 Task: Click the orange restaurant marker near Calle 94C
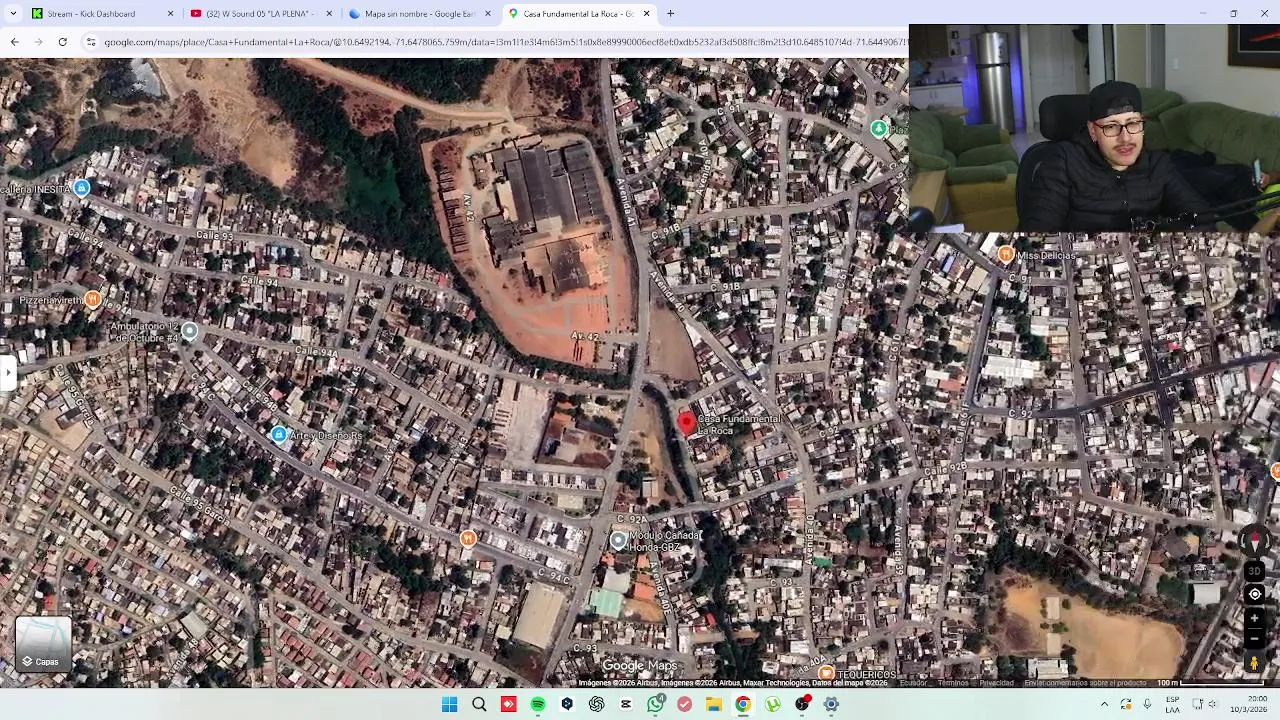(467, 539)
